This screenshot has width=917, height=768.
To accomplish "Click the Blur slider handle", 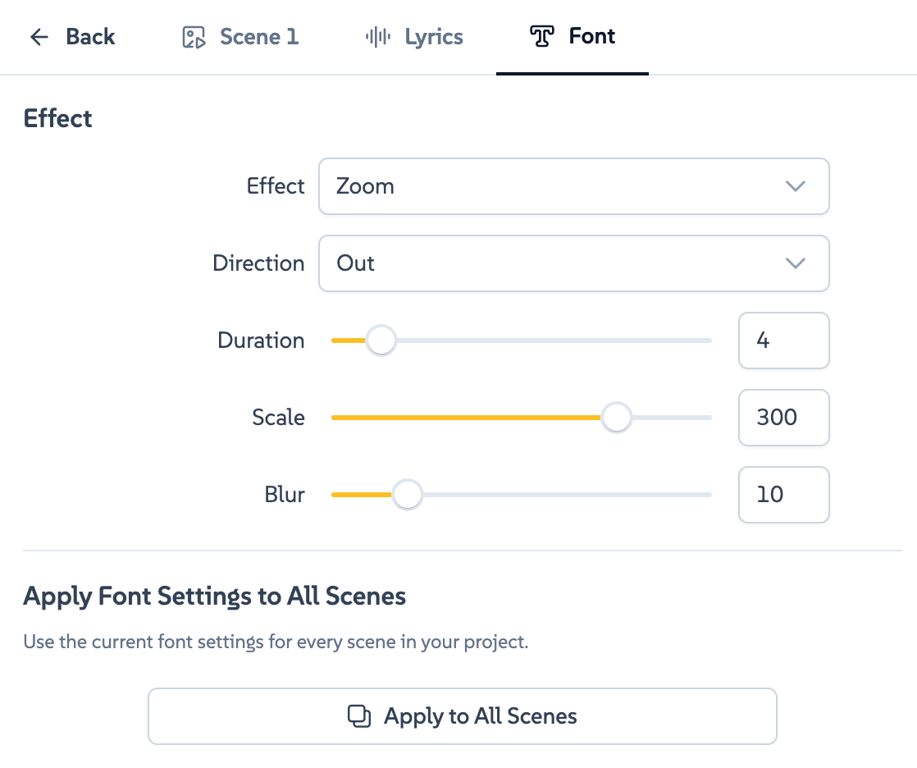I will [x=407, y=494].
